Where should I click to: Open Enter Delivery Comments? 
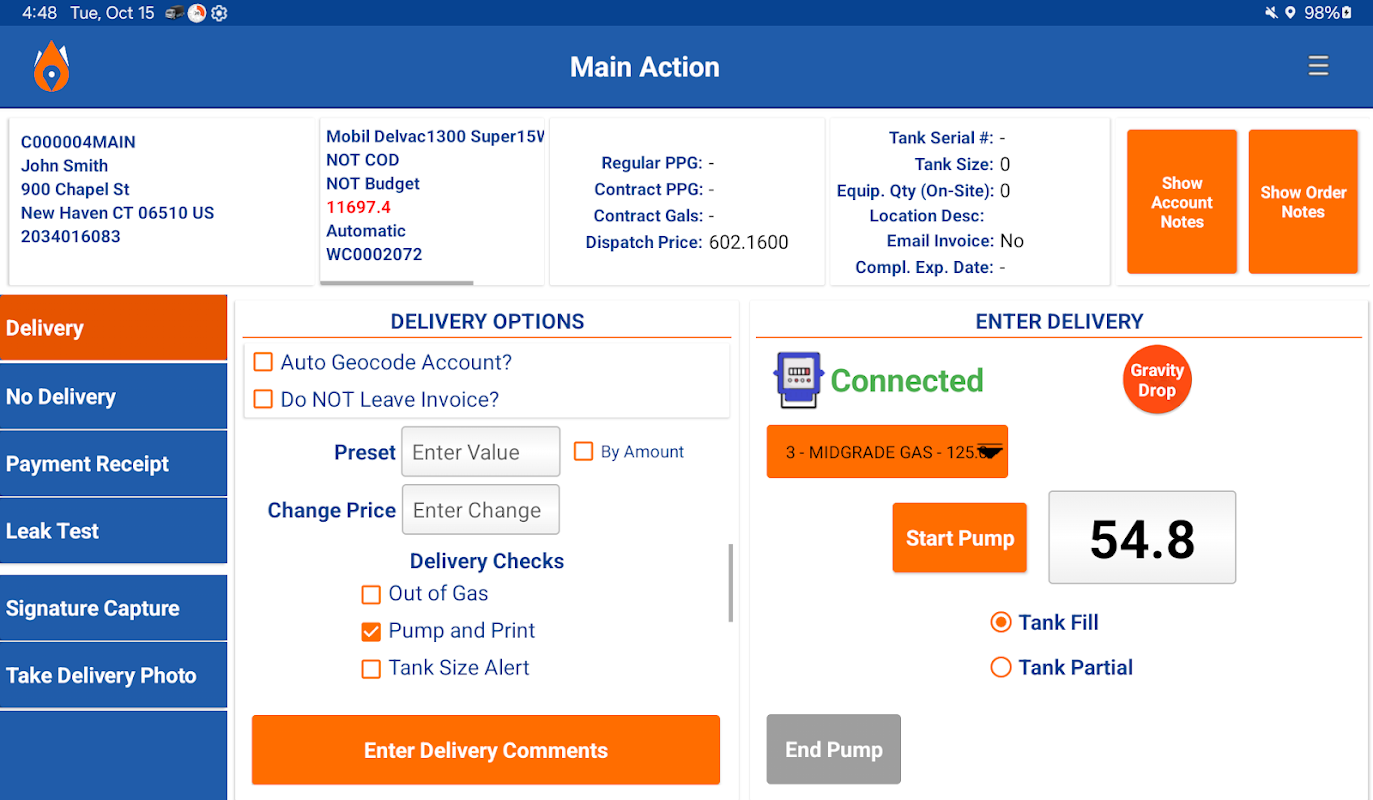[486, 750]
